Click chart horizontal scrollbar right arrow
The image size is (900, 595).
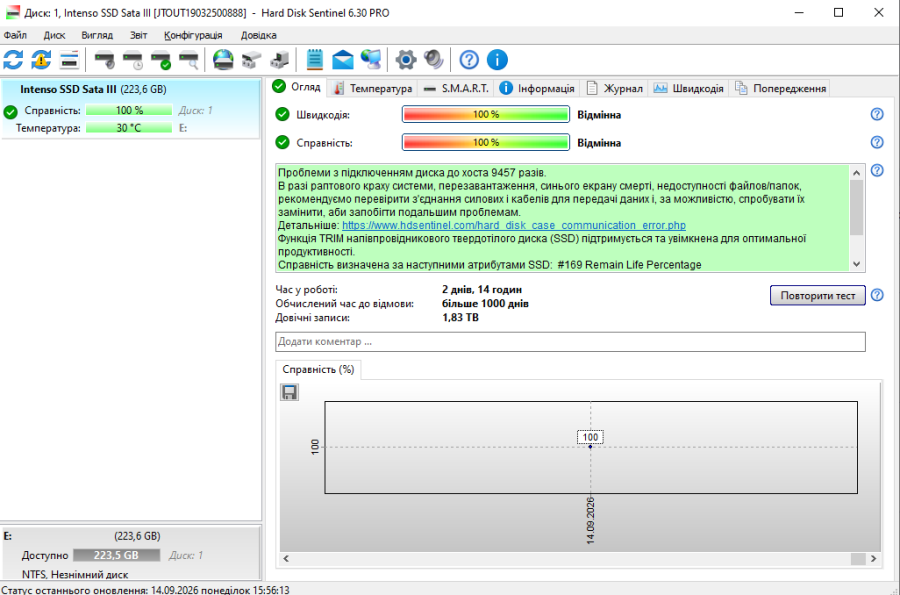[874, 558]
